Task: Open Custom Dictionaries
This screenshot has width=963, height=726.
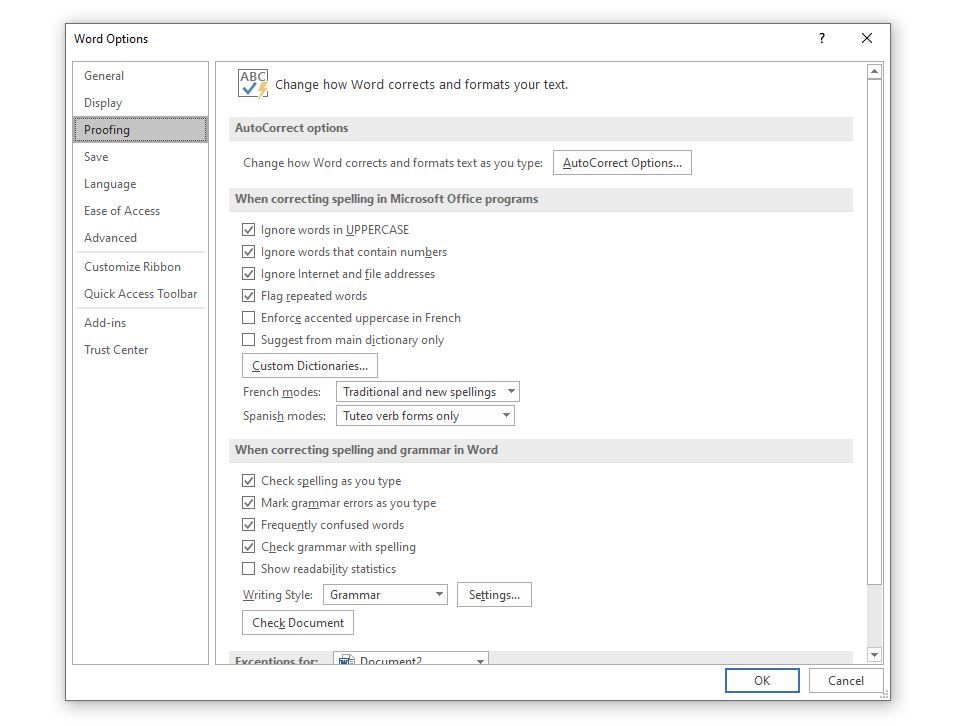Action: [309, 365]
